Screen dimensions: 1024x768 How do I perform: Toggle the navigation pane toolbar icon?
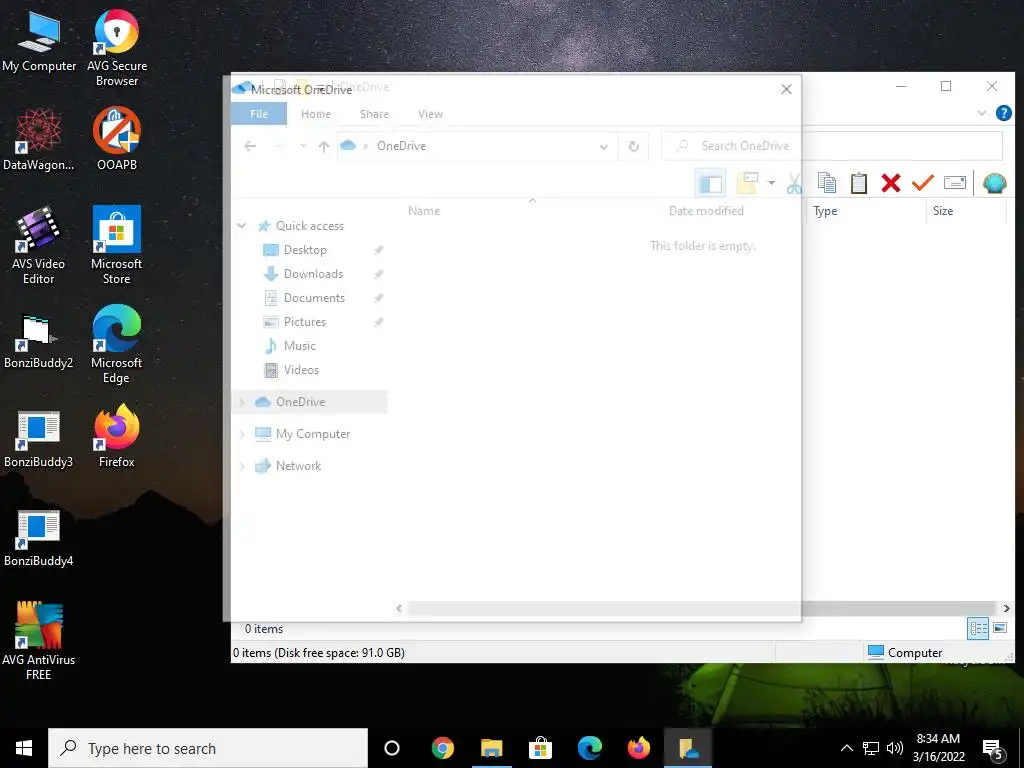(711, 184)
